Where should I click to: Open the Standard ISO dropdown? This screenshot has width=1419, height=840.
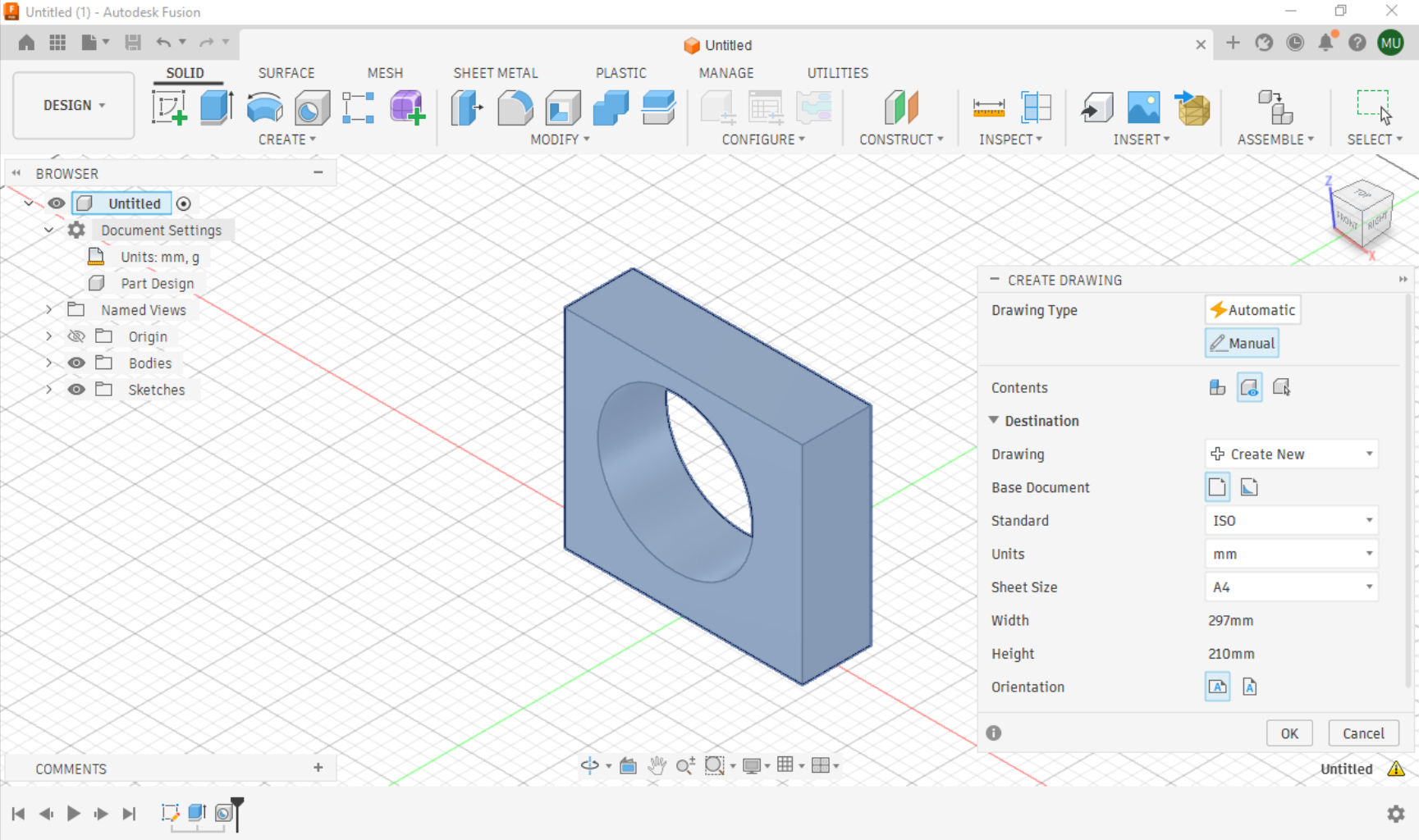point(1291,520)
